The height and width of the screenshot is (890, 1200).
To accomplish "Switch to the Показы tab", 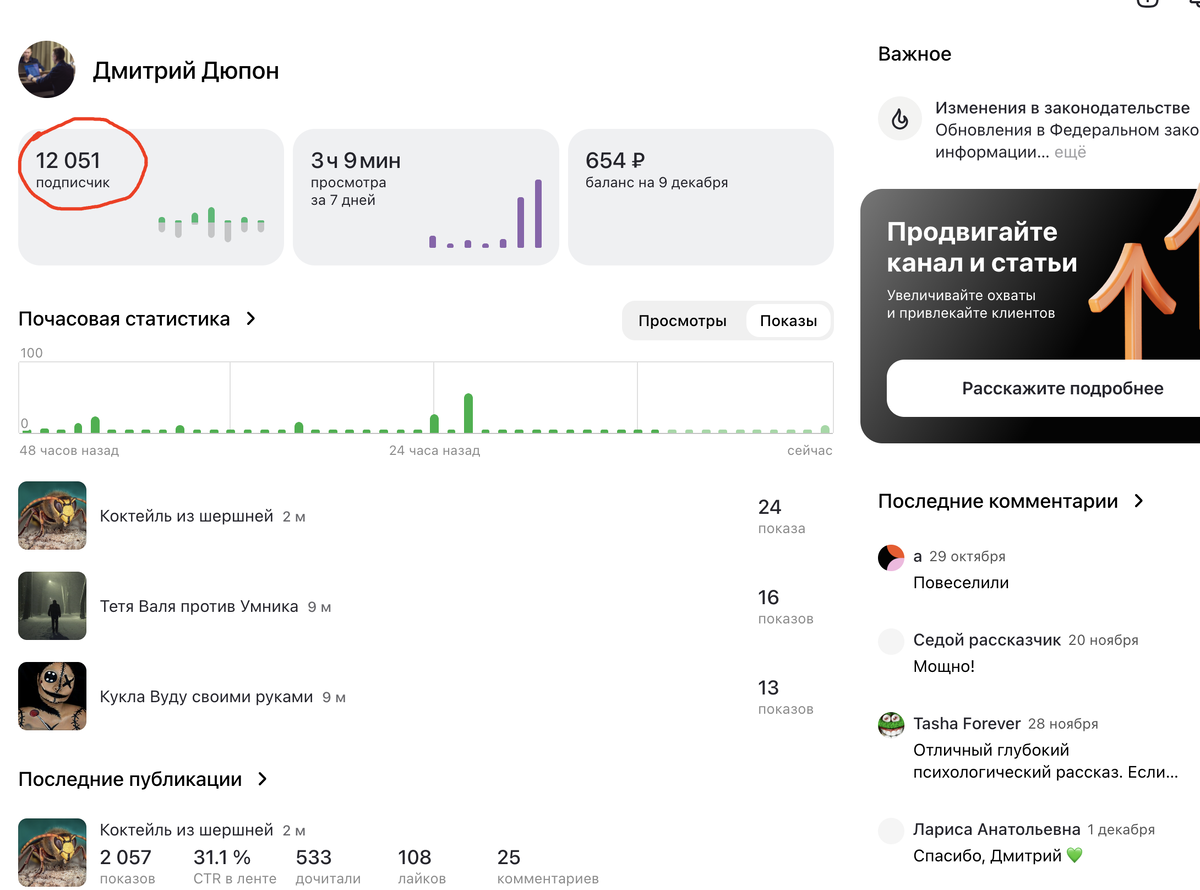I will point(788,321).
